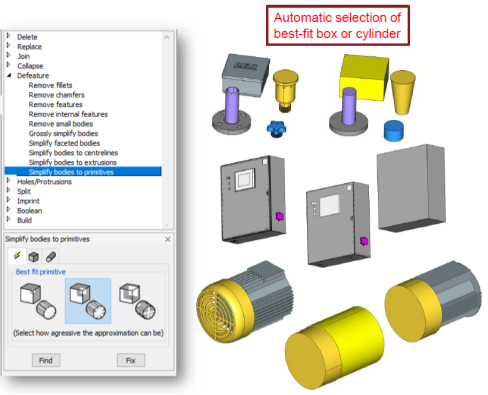488x395 pixels.
Task: Select Simplify bodies to extrusions
Action: coord(73,163)
